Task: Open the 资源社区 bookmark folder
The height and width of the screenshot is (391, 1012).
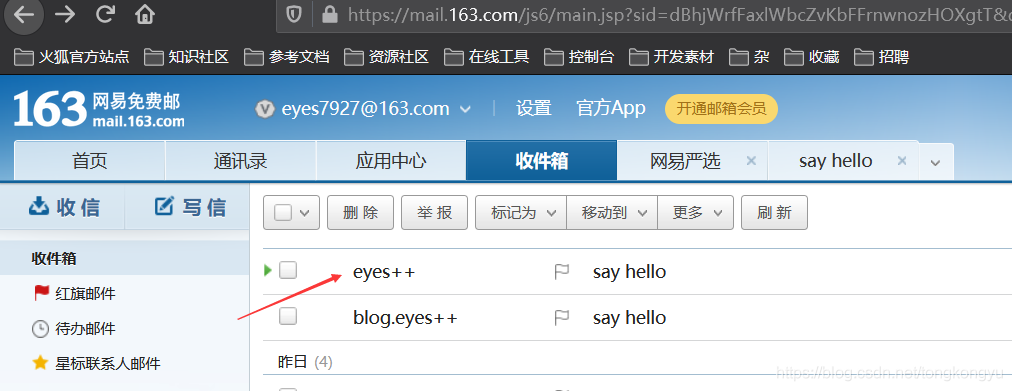Action: point(387,57)
